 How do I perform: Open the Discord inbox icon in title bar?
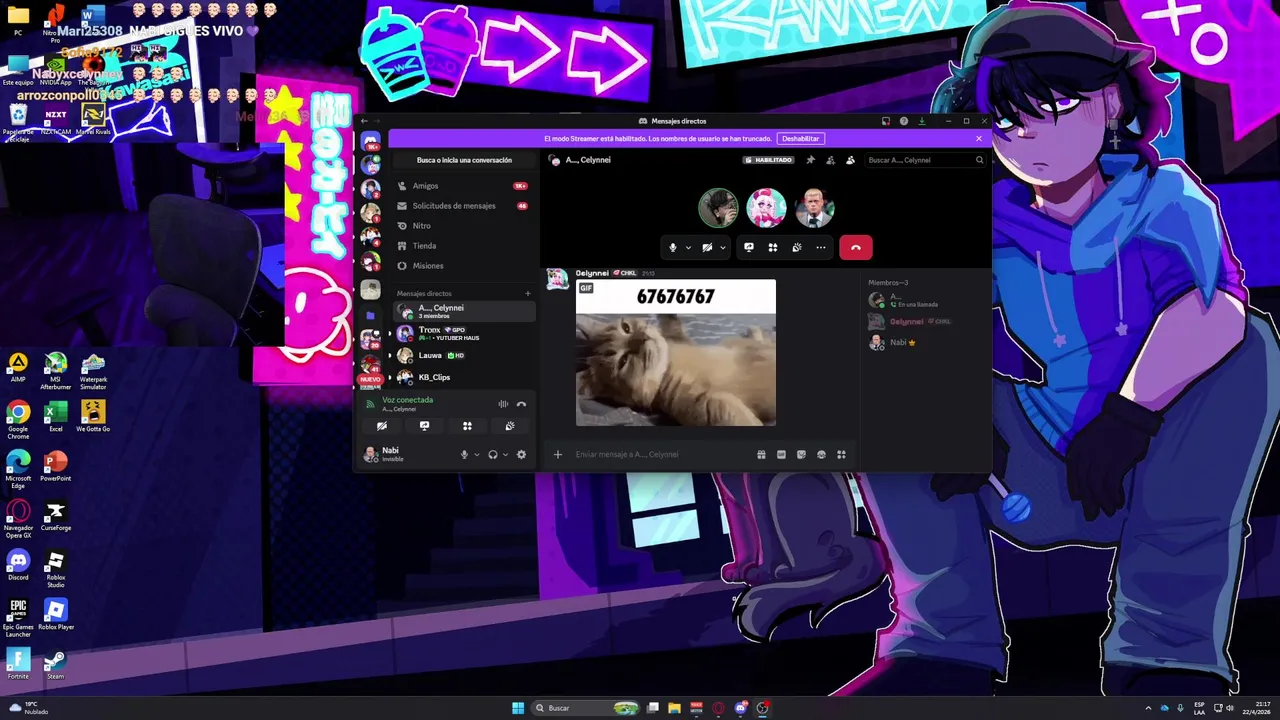886,121
